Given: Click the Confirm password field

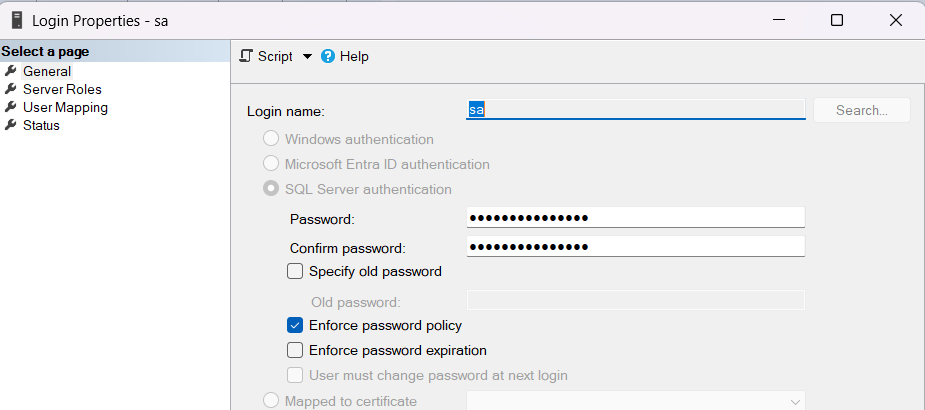Looking at the screenshot, I should pos(635,247).
